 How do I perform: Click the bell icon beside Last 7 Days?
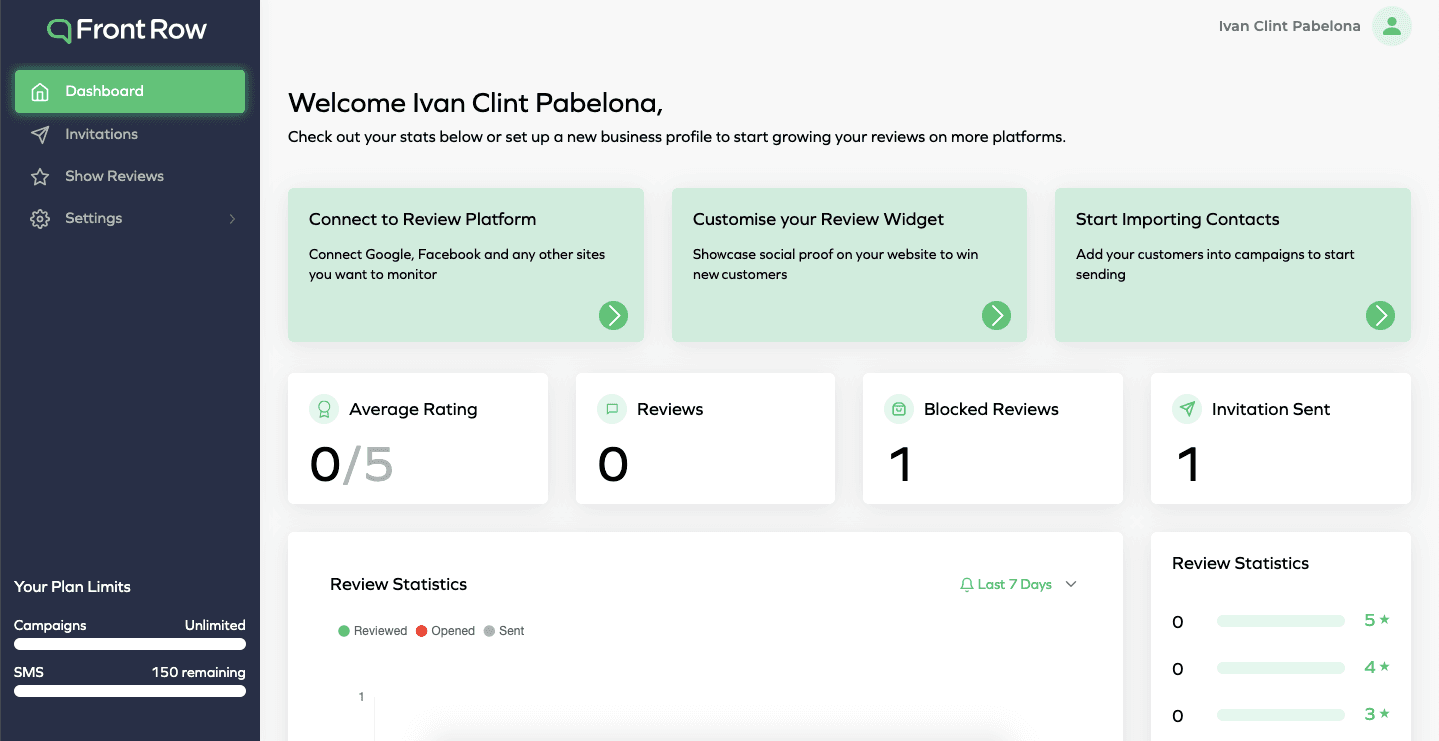tap(966, 583)
